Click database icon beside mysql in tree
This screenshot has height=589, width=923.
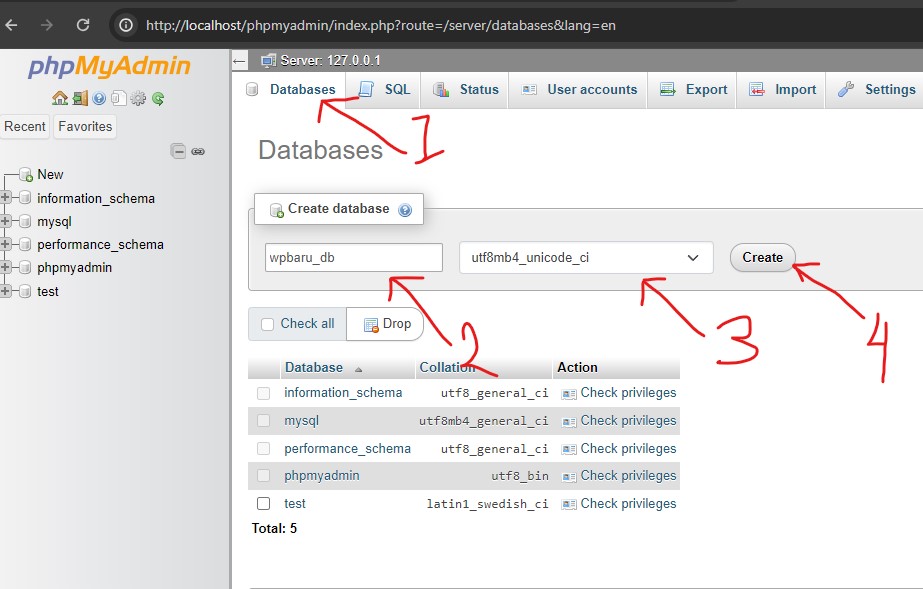coord(25,222)
